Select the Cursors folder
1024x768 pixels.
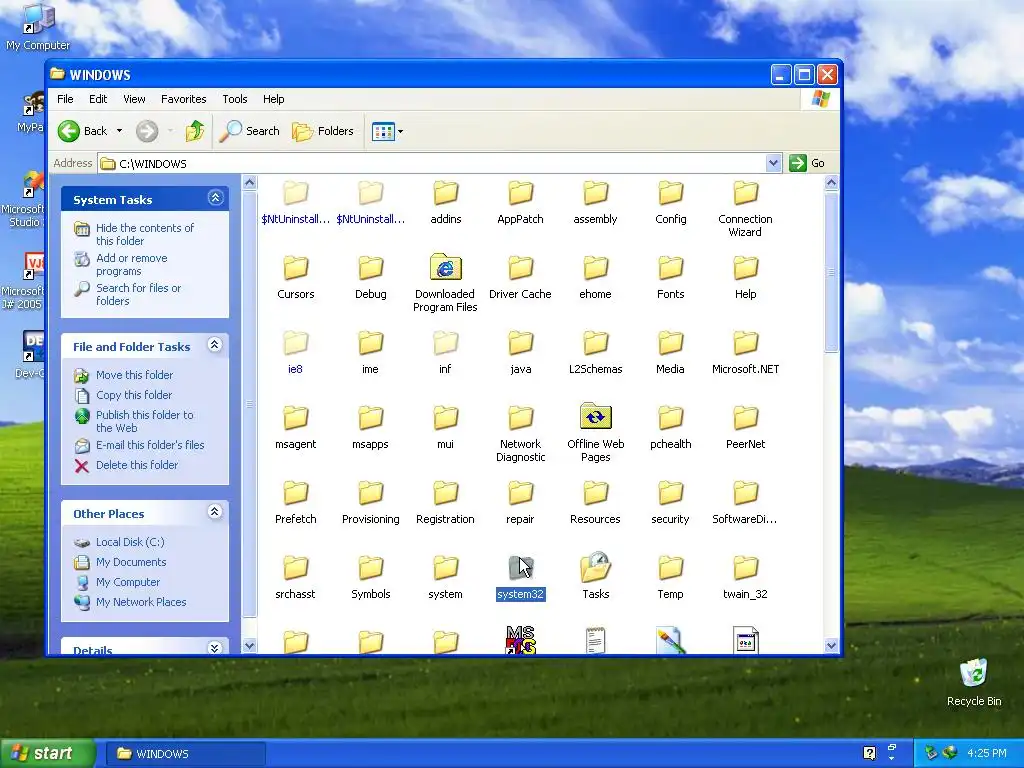click(296, 277)
